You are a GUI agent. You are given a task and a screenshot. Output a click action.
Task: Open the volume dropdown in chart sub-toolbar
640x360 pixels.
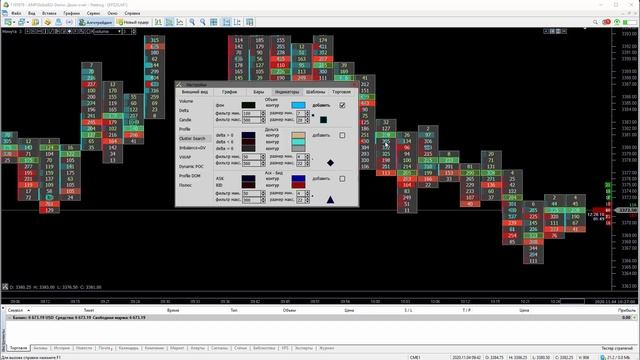108,31
